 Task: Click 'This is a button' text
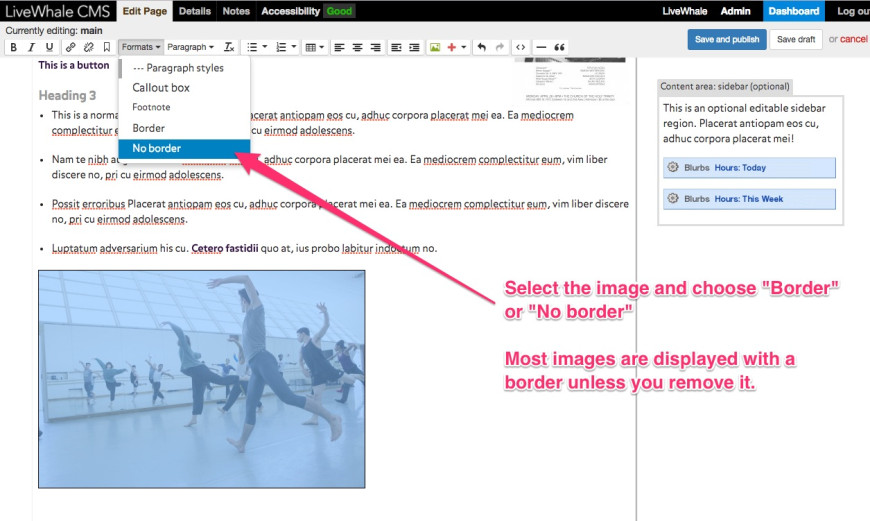[74, 65]
